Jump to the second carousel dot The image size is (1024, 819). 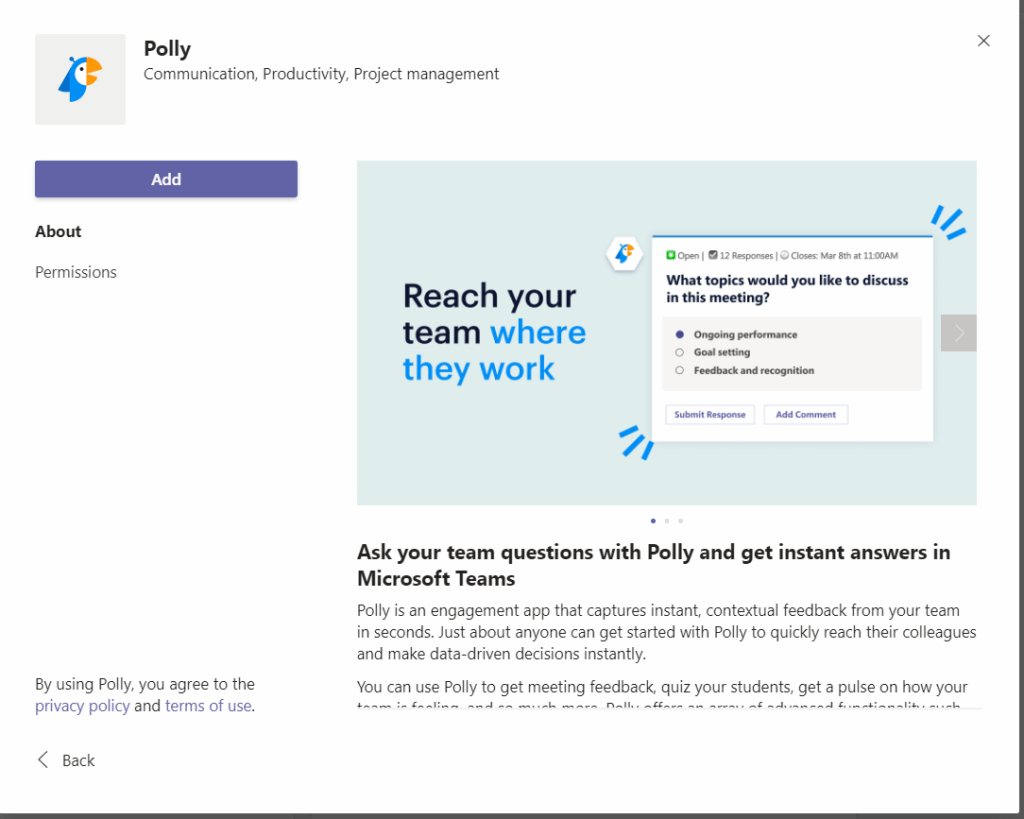[667, 521]
